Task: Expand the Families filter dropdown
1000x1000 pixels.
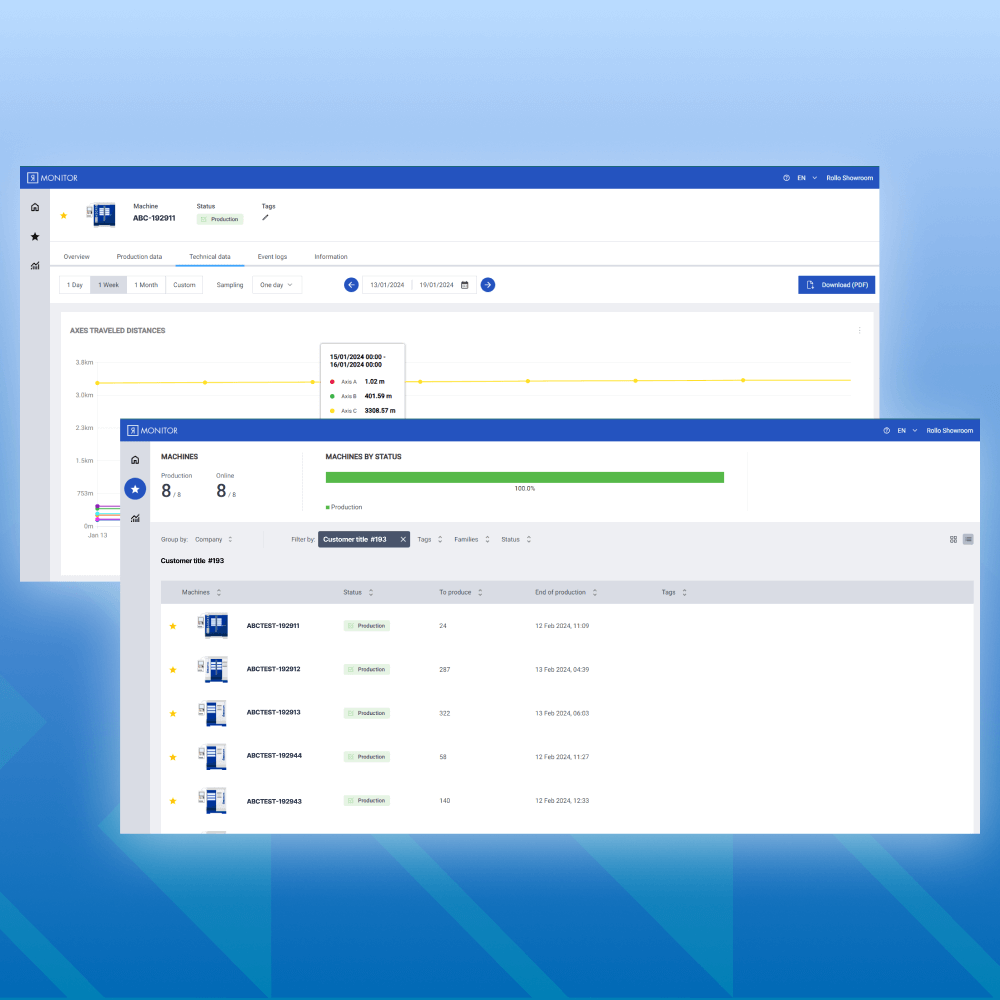Action: click(470, 539)
